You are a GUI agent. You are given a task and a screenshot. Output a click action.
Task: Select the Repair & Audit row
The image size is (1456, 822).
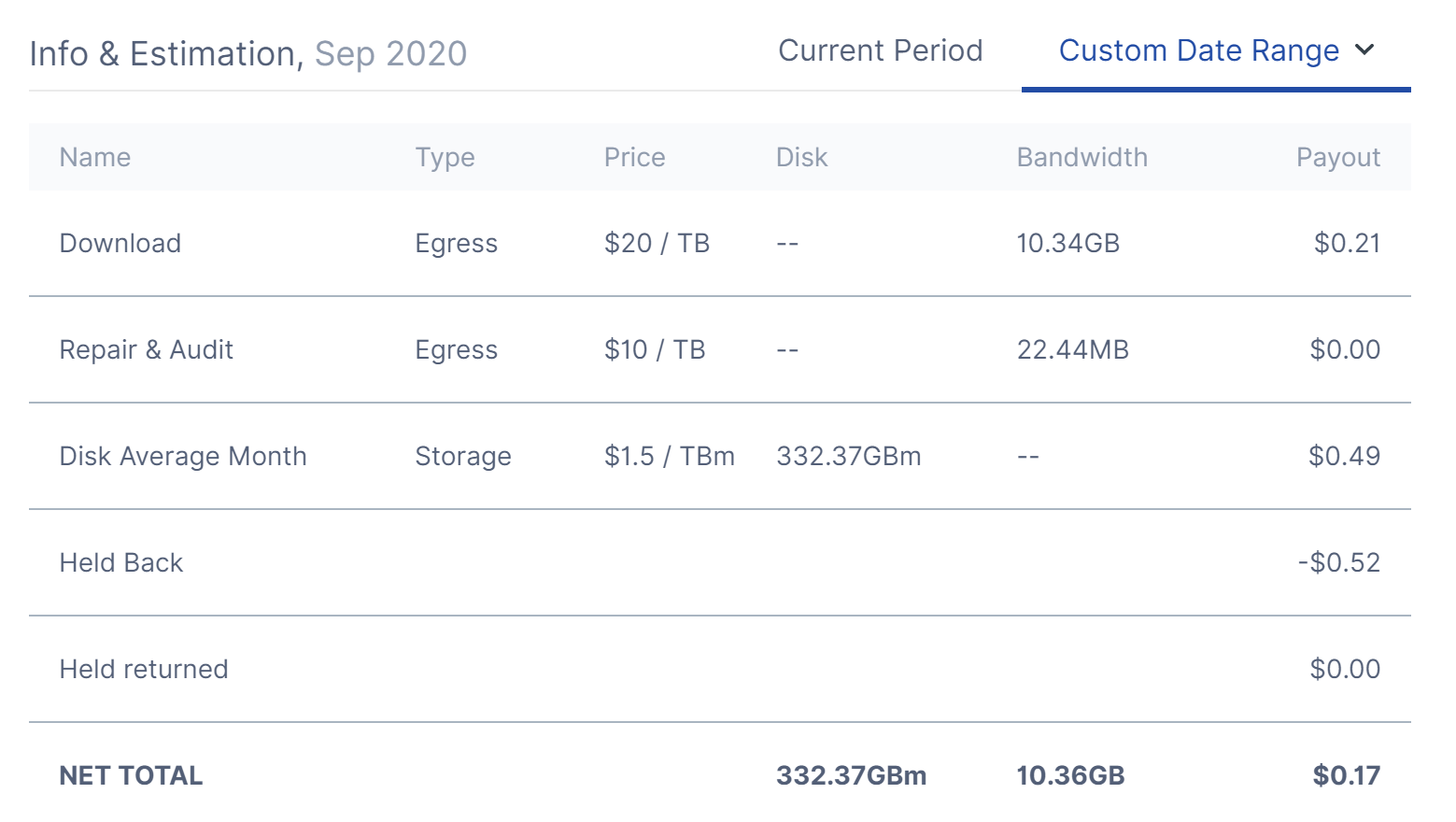[x=147, y=349]
